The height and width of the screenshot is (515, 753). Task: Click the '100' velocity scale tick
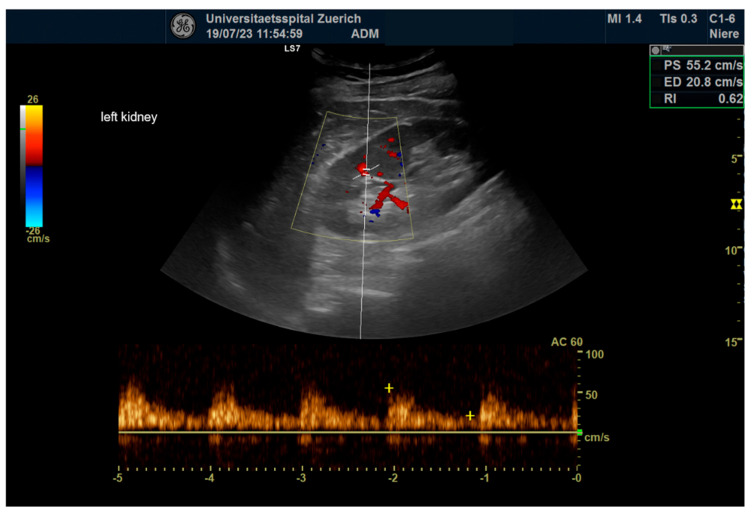pos(595,355)
